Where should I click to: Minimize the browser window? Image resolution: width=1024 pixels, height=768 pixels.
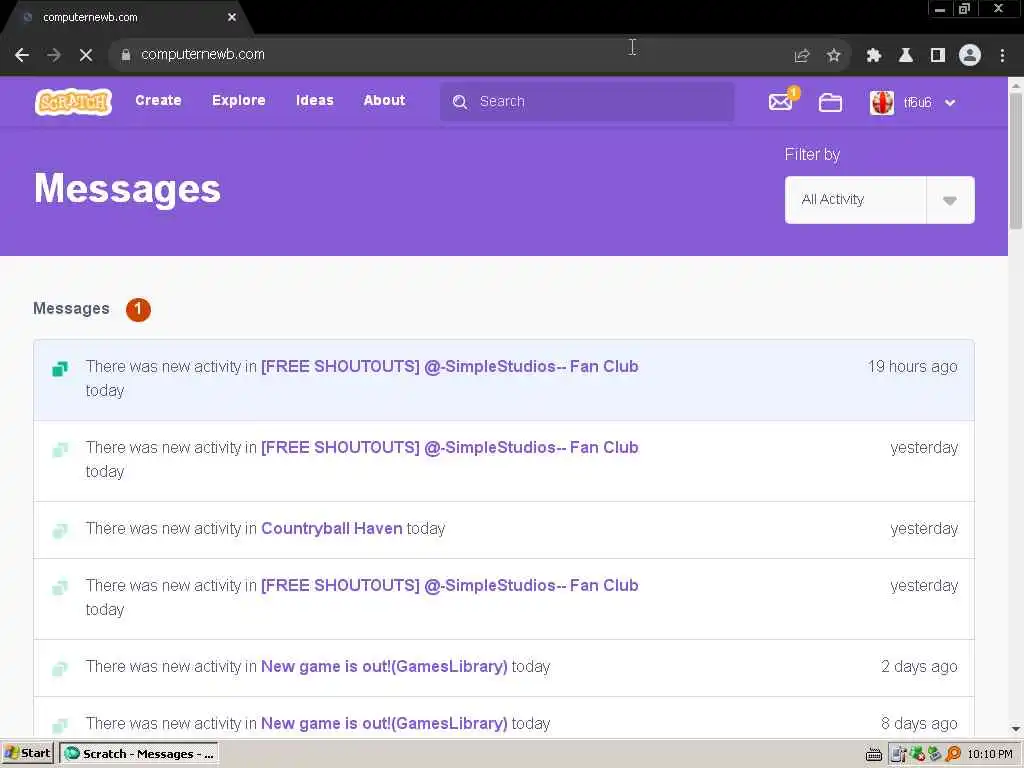point(940,9)
